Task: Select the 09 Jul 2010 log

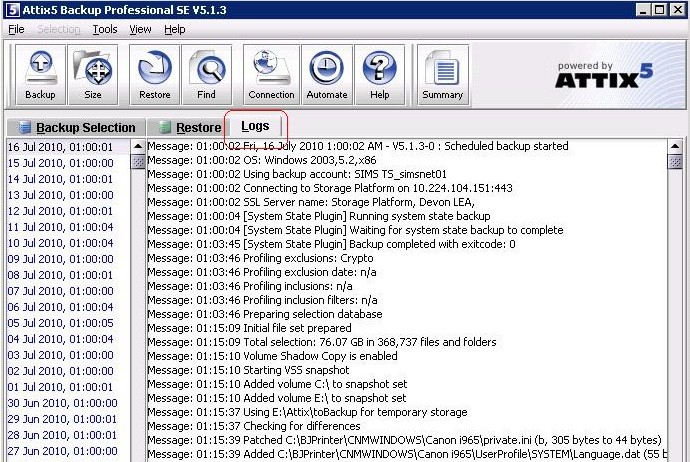Action: click(61, 259)
